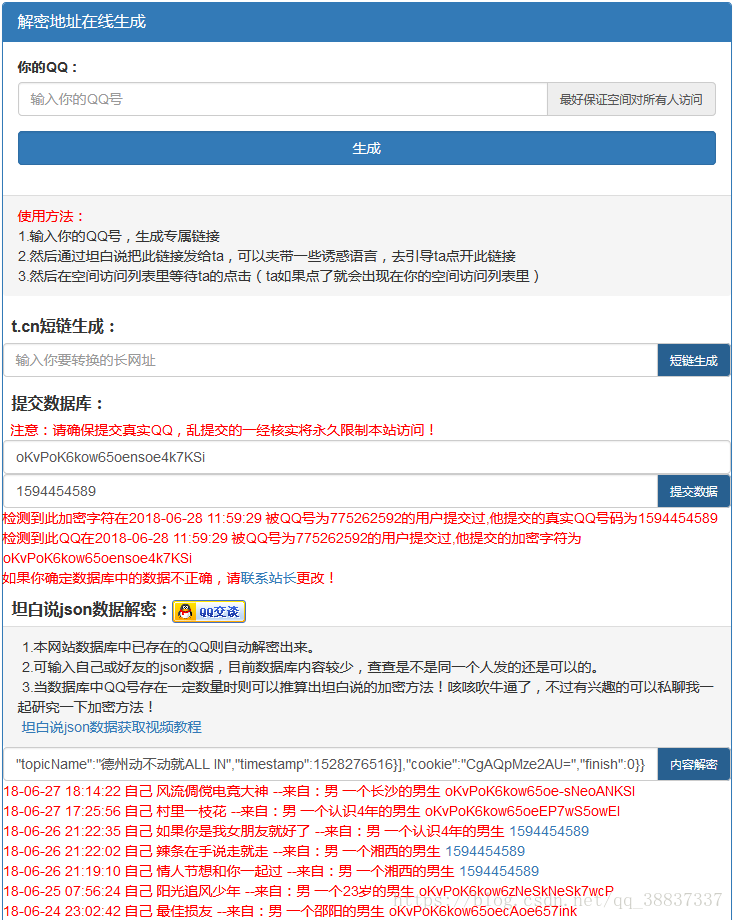Click usage step 3 about 空间访问列表
Screen dimensions: 734x920
pyautogui.click(x=279, y=276)
